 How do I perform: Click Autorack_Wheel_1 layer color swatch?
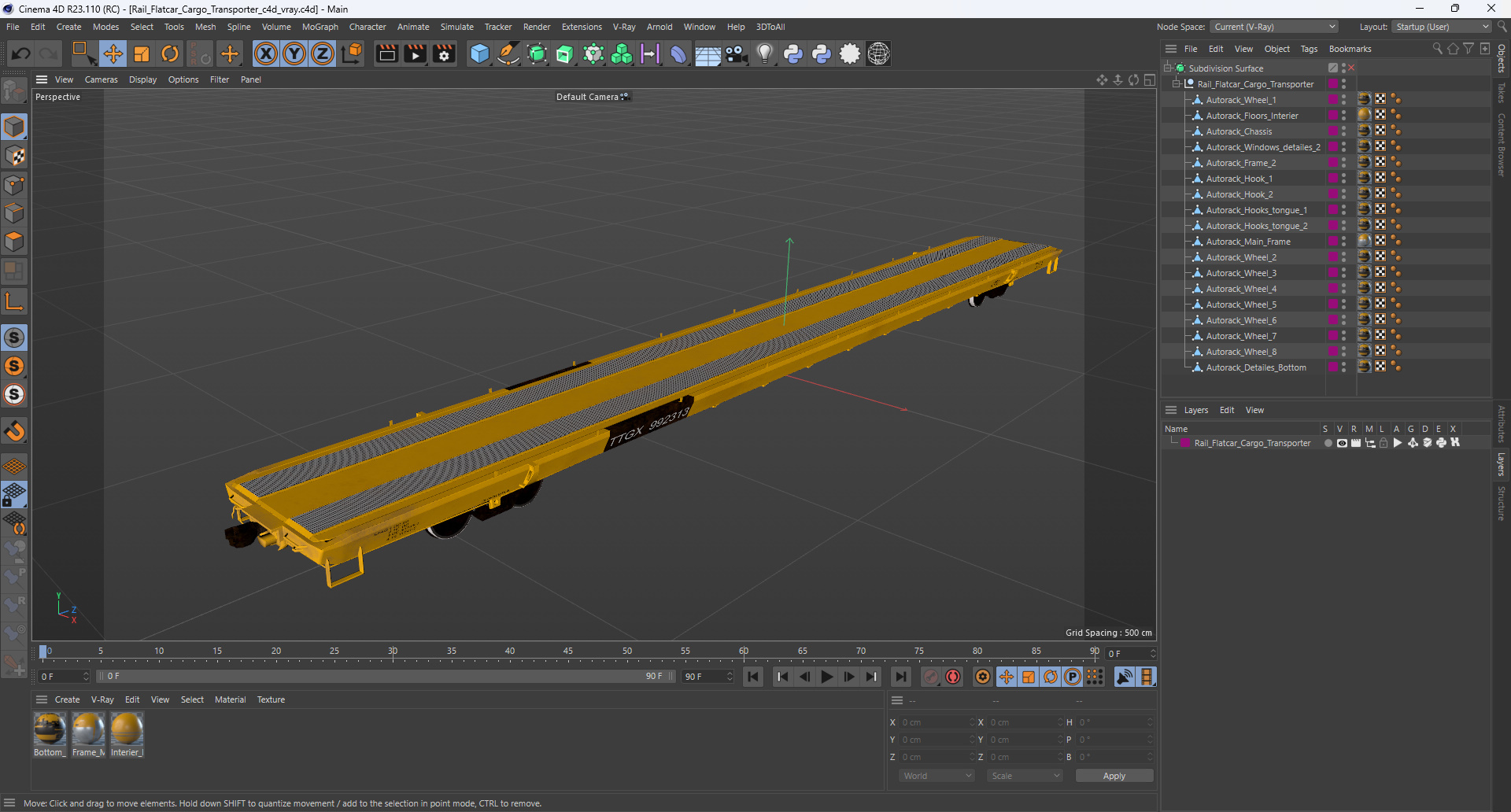tap(1333, 100)
